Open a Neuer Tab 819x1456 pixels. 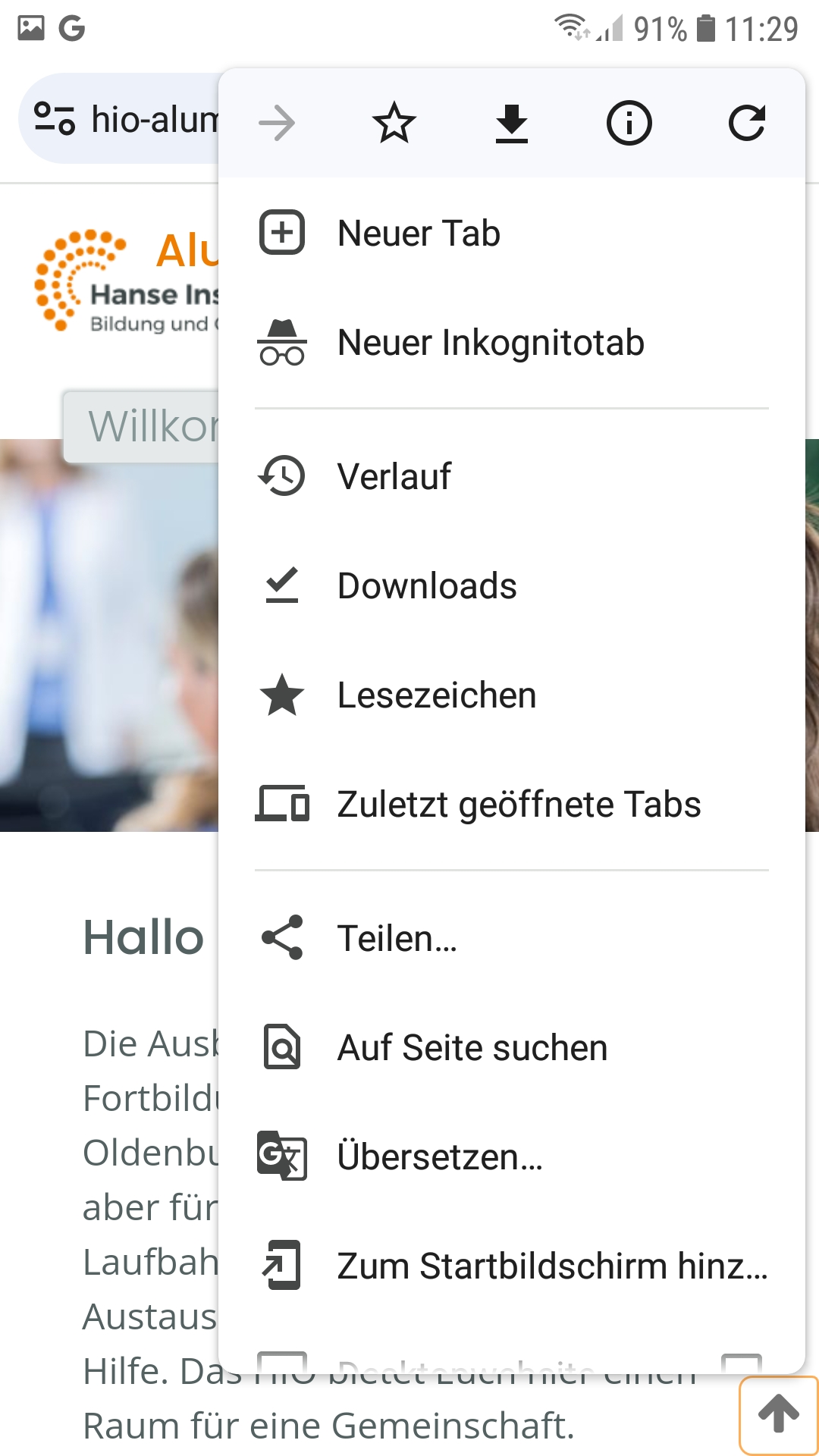click(419, 233)
